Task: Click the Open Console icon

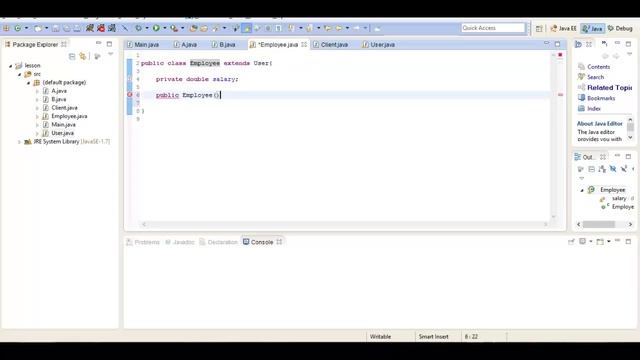Action: 600,242
